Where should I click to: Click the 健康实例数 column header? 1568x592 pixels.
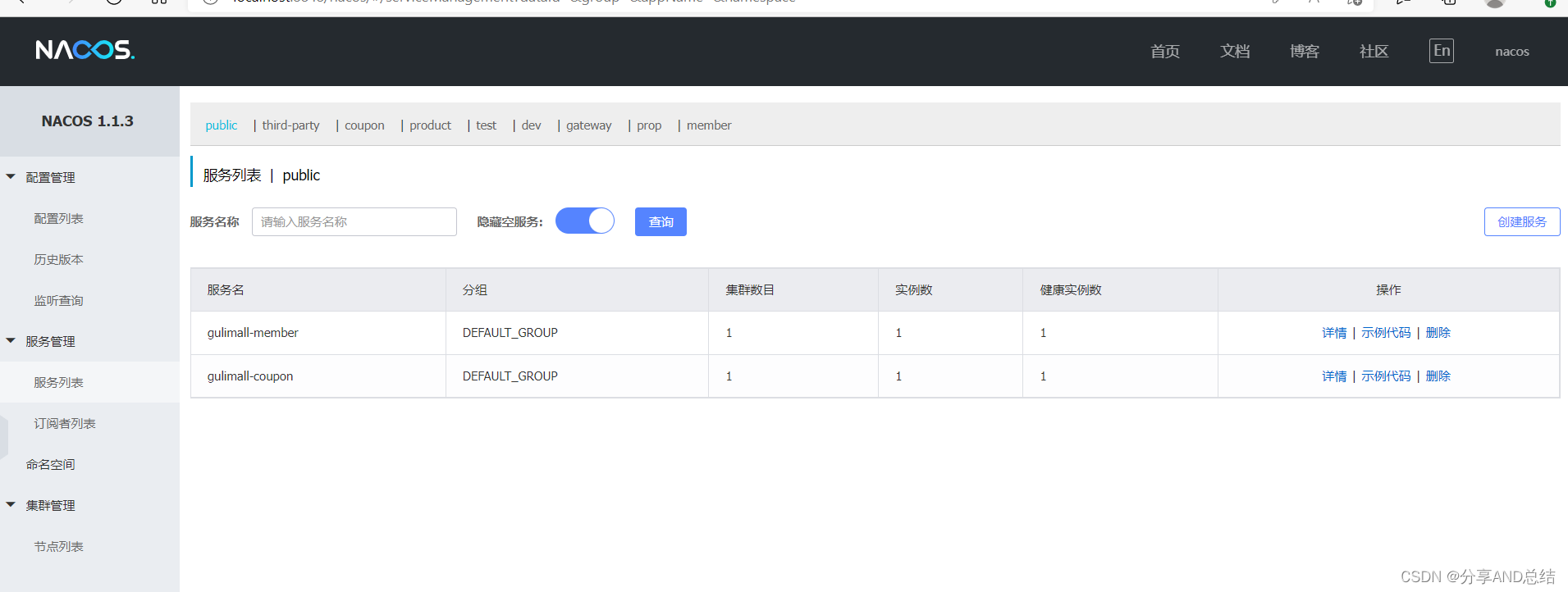(1071, 289)
